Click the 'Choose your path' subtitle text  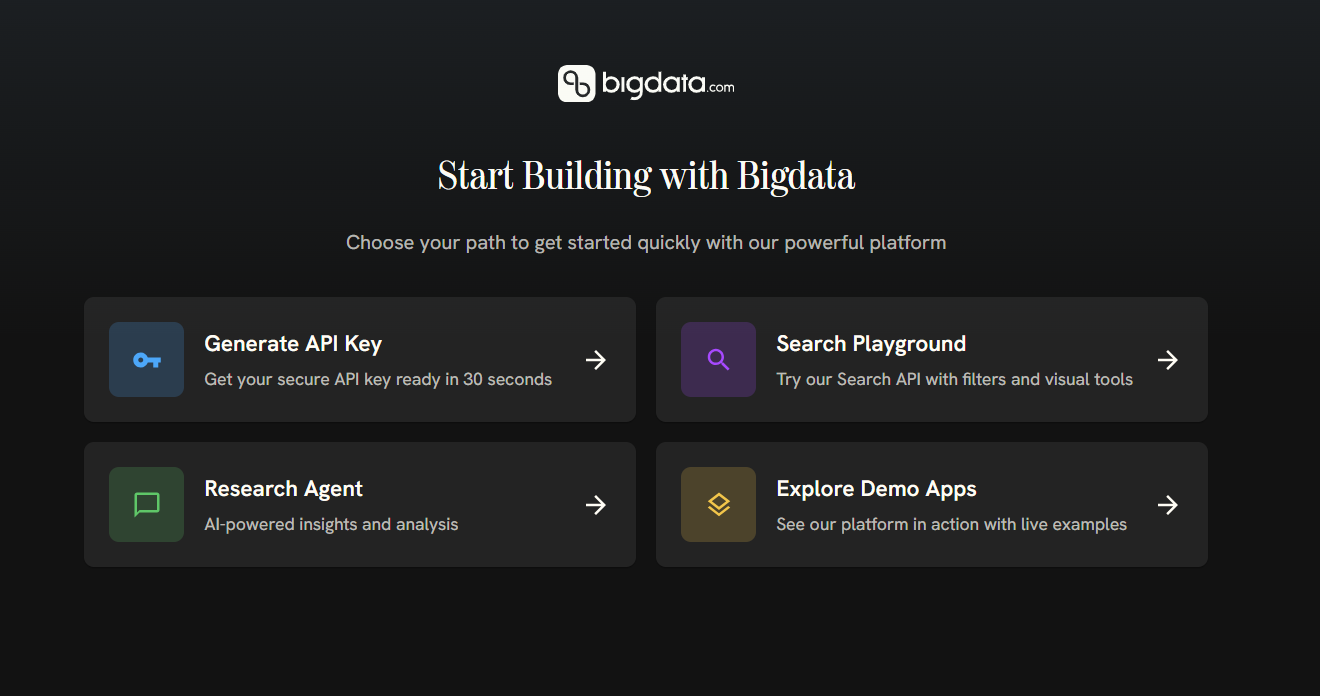(x=646, y=243)
